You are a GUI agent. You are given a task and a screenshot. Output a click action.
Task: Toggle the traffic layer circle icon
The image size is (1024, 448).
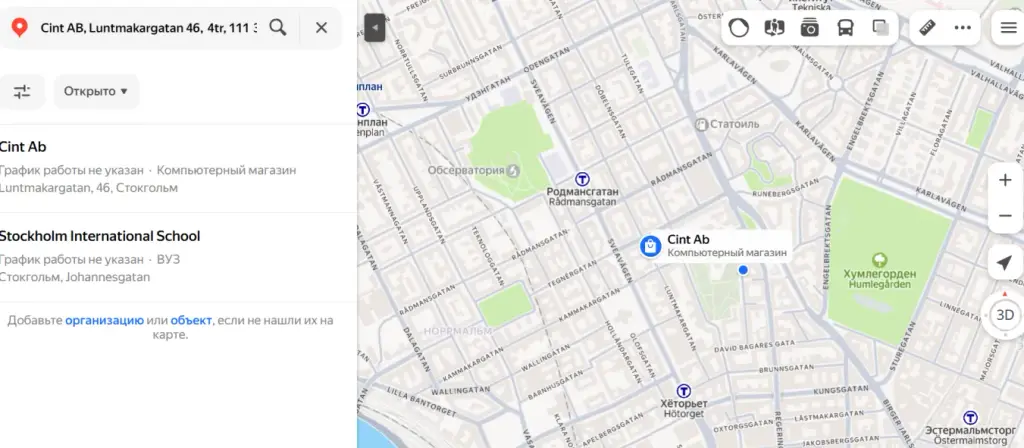coord(739,28)
